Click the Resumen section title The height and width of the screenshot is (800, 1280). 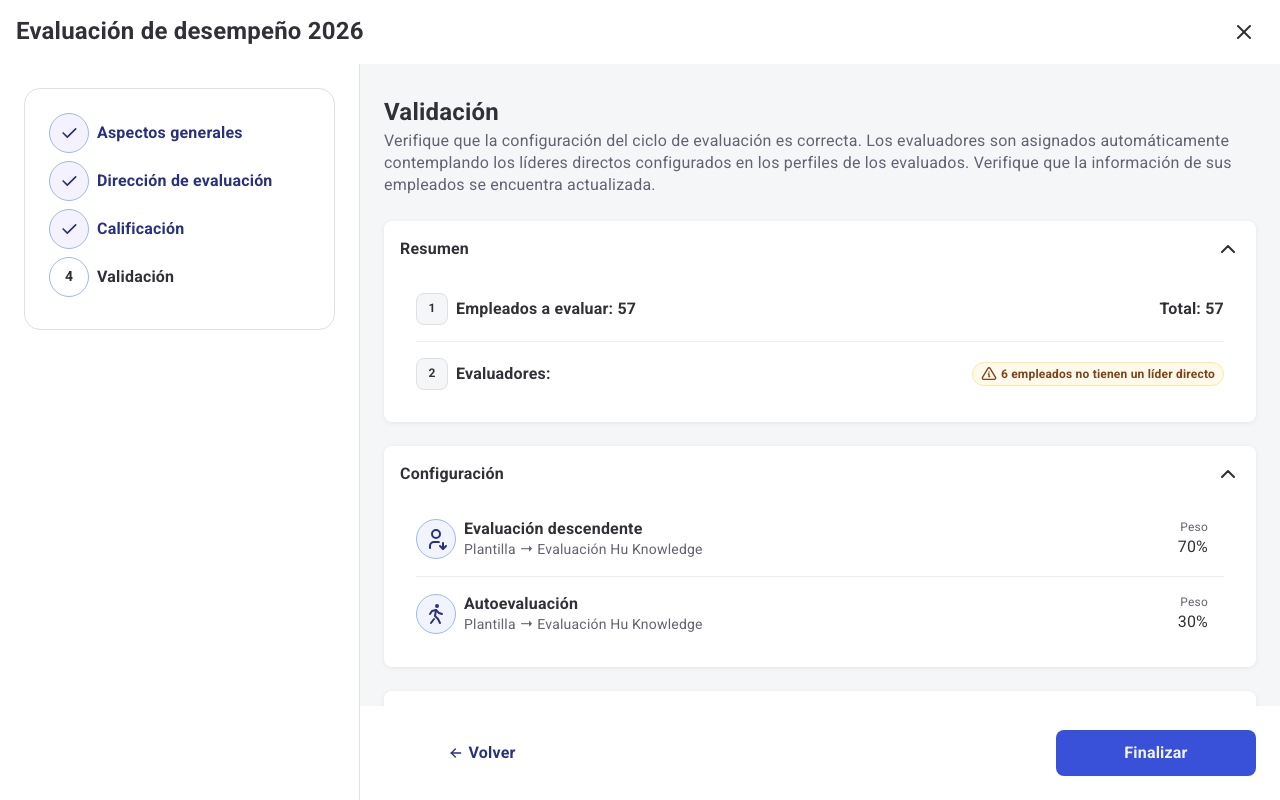click(435, 249)
